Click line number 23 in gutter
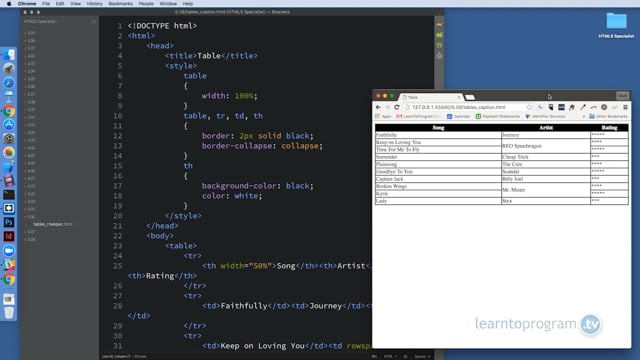Image resolution: width=640 pixels, height=360 pixels. click(x=118, y=246)
